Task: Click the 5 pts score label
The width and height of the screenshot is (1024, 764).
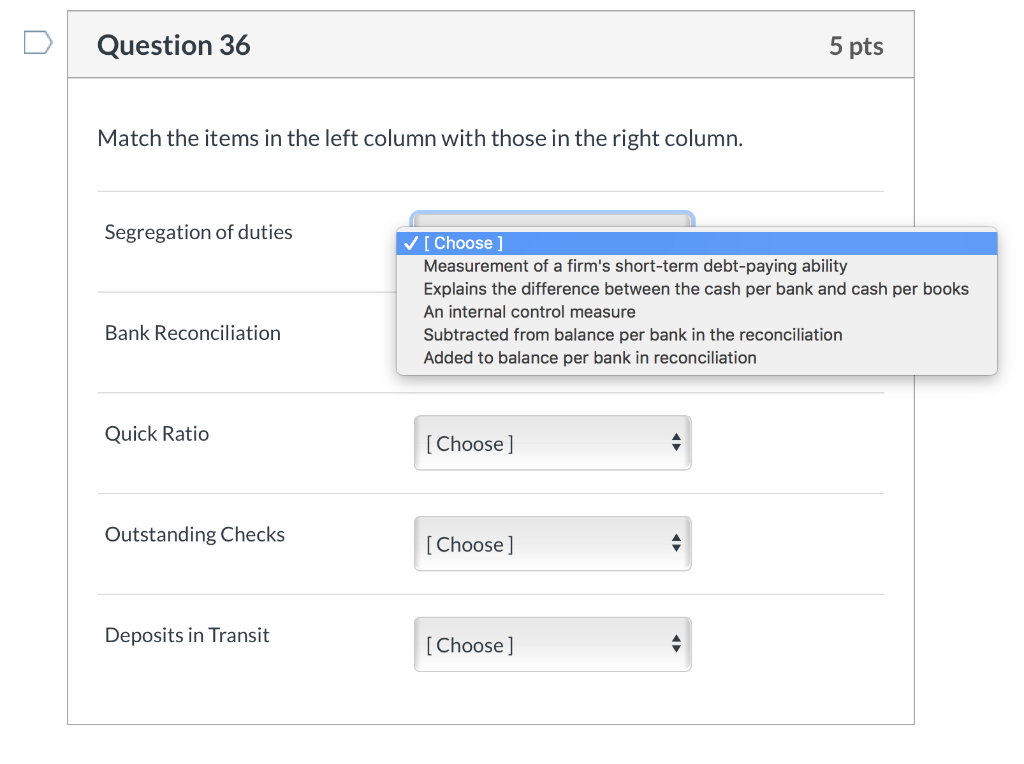Action: coord(856,46)
